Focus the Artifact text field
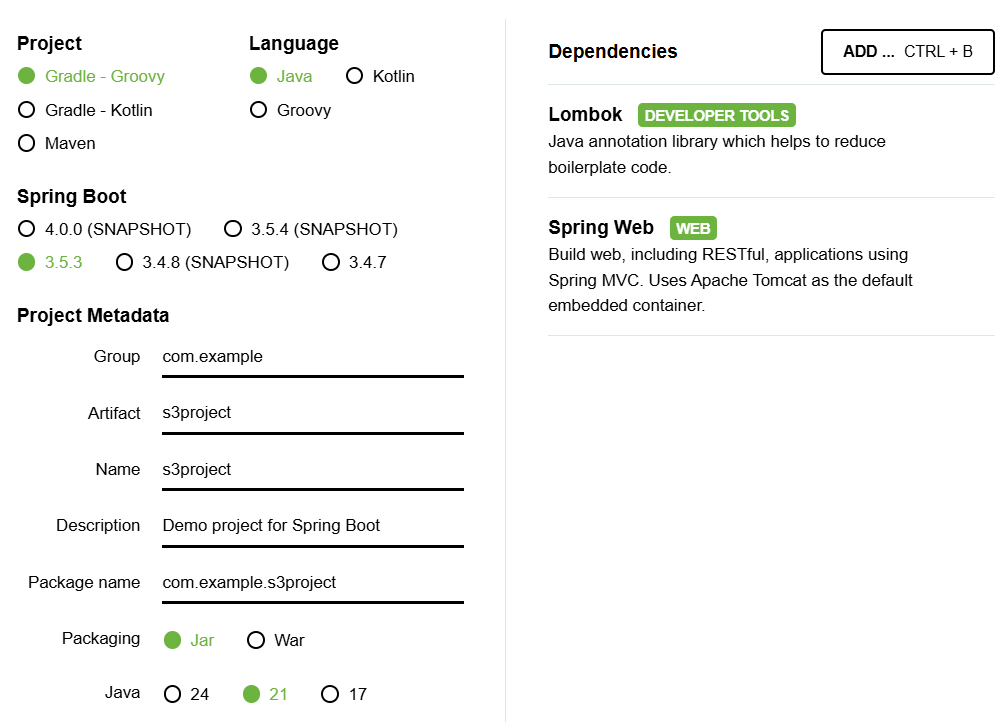Image resolution: width=1006 pixels, height=722 pixels. pyautogui.click(x=312, y=413)
